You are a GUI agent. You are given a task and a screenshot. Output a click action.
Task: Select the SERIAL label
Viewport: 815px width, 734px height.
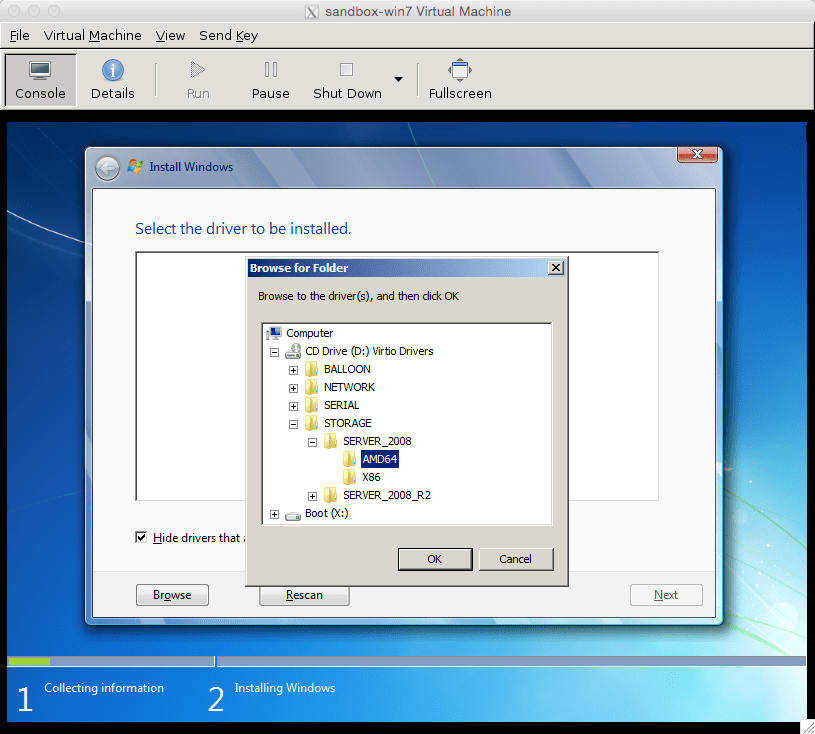point(341,405)
